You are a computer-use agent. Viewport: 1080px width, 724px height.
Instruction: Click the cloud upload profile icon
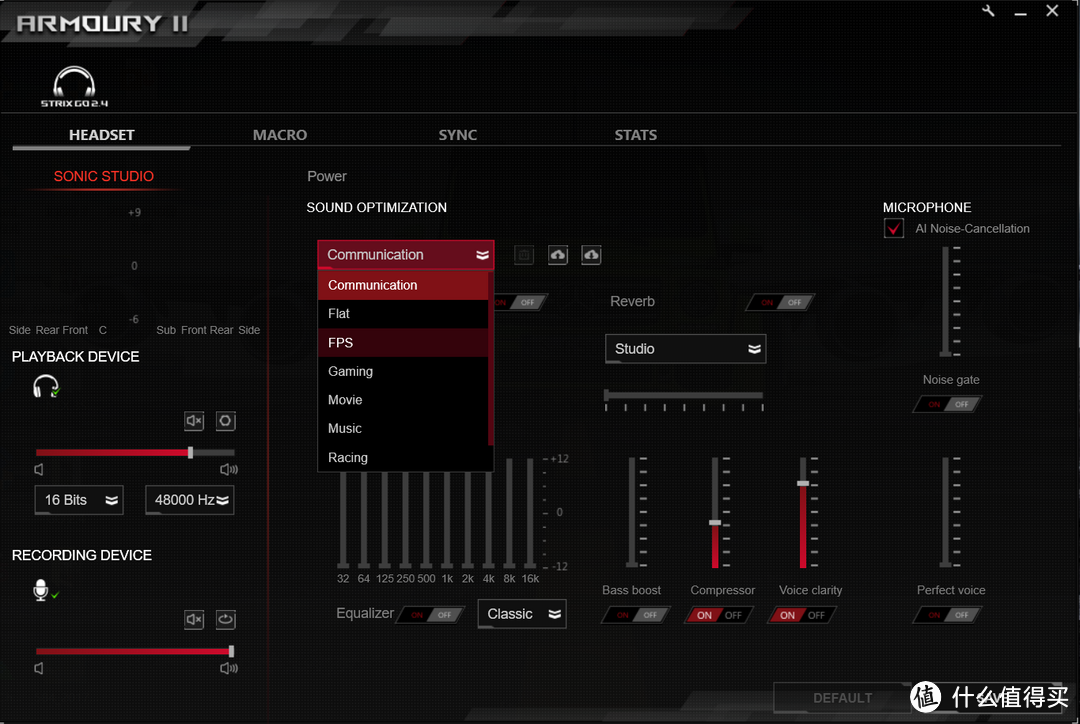point(558,255)
